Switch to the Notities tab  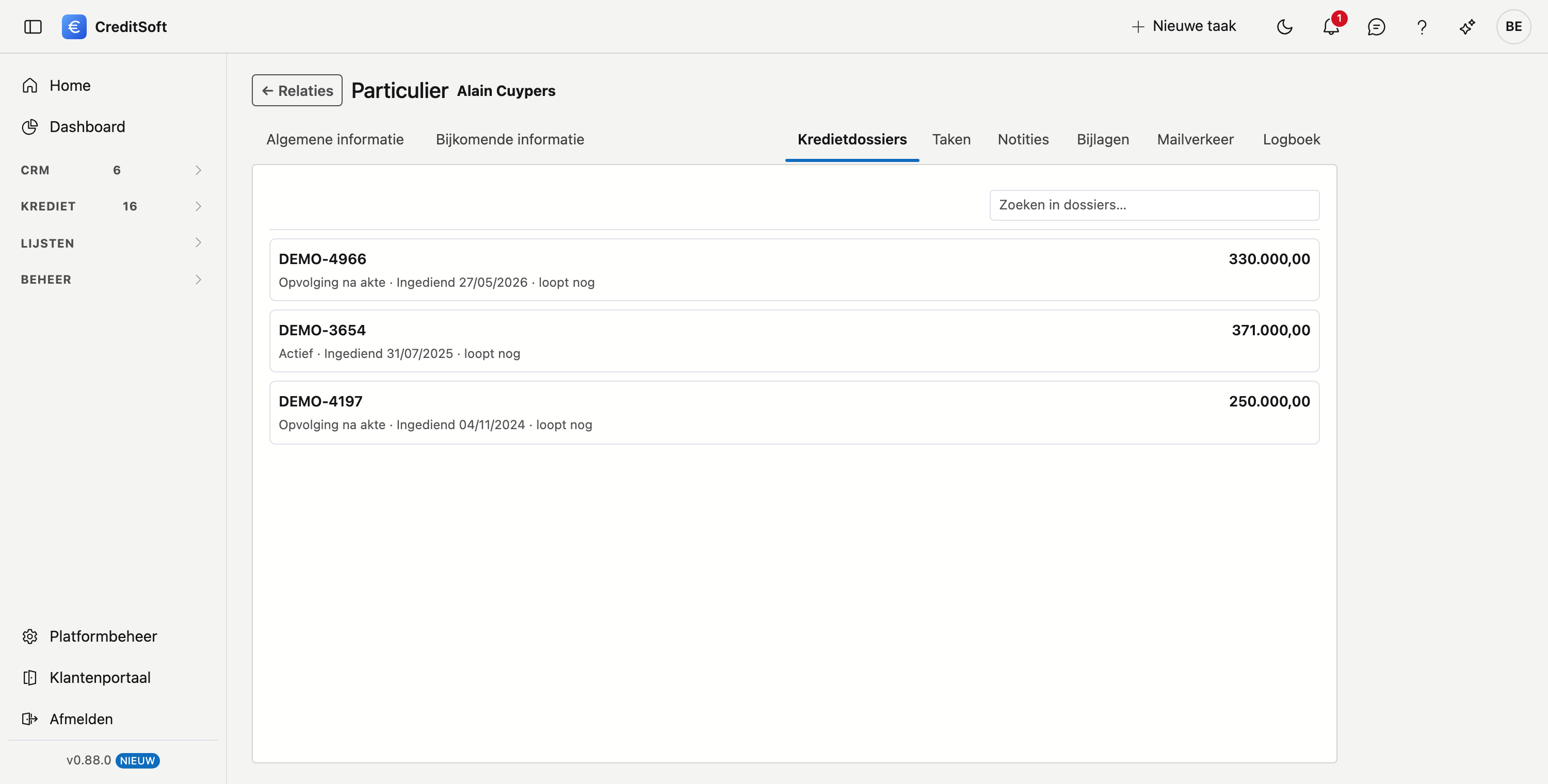(x=1023, y=139)
